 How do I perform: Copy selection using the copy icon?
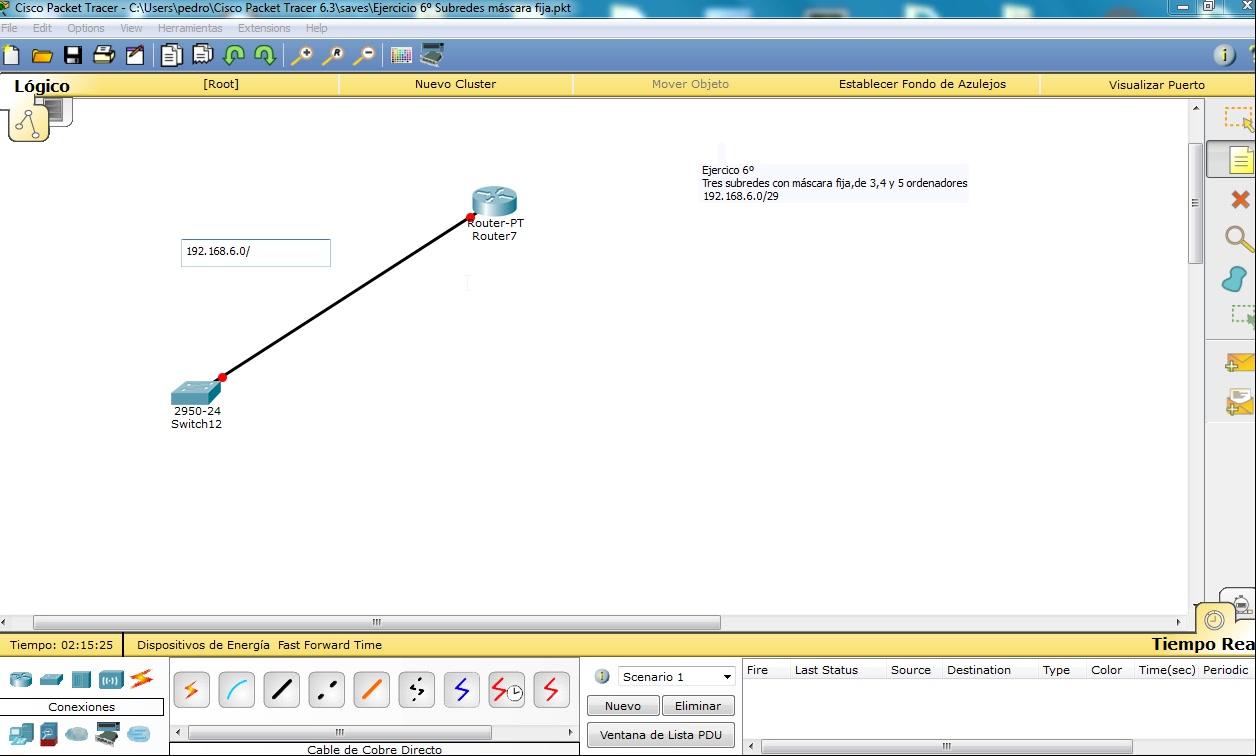[x=172, y=55]
